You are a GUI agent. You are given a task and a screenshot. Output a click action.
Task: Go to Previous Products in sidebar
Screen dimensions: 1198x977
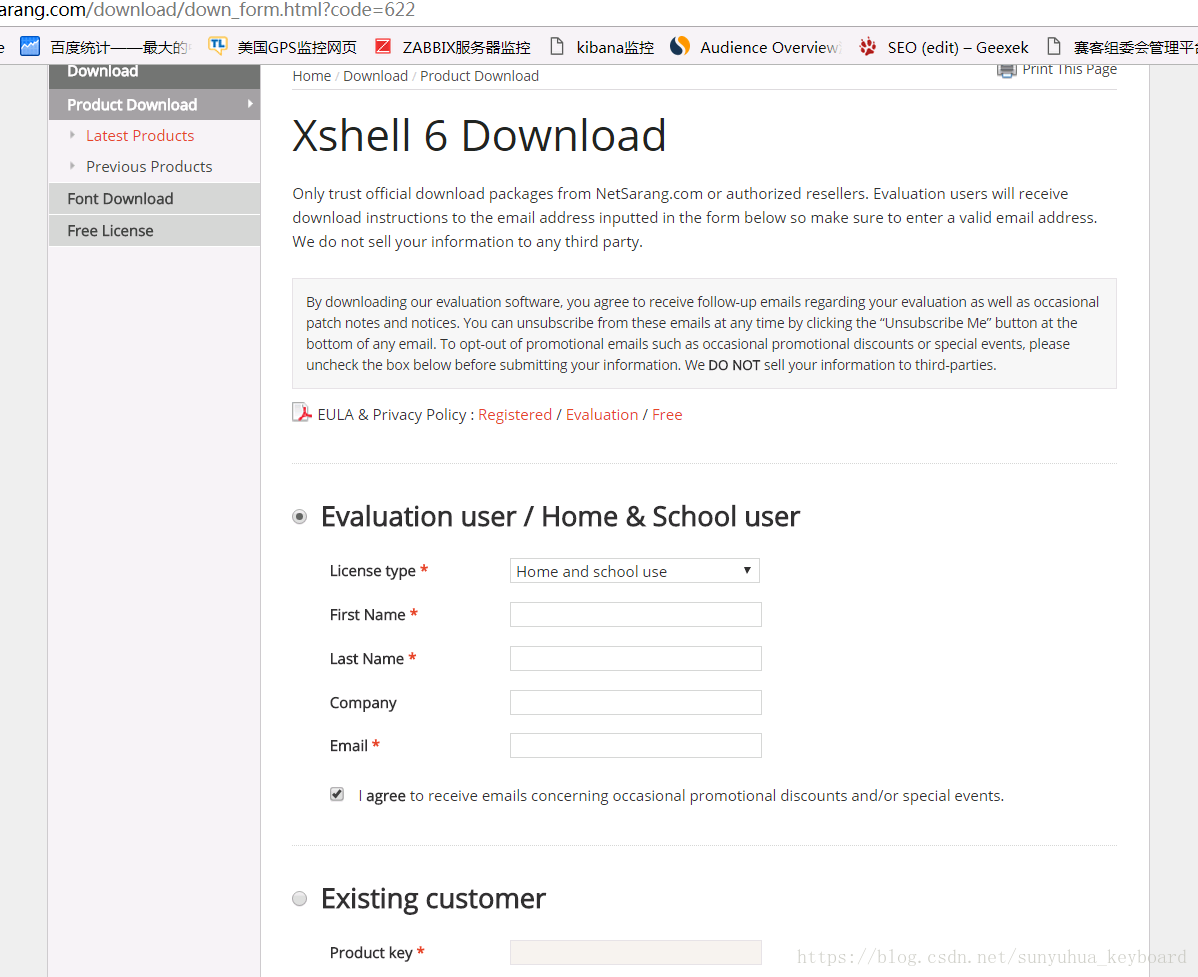149,167
